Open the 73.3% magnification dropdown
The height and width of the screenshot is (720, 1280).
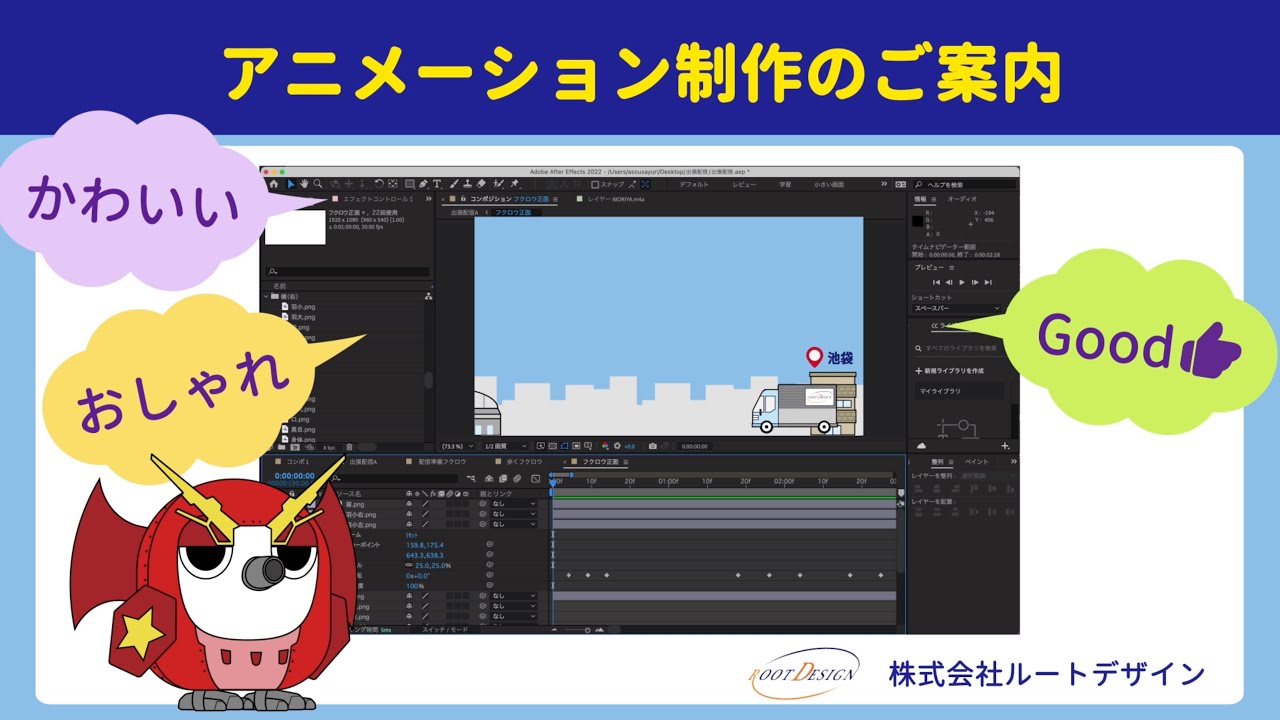(455, 446)
